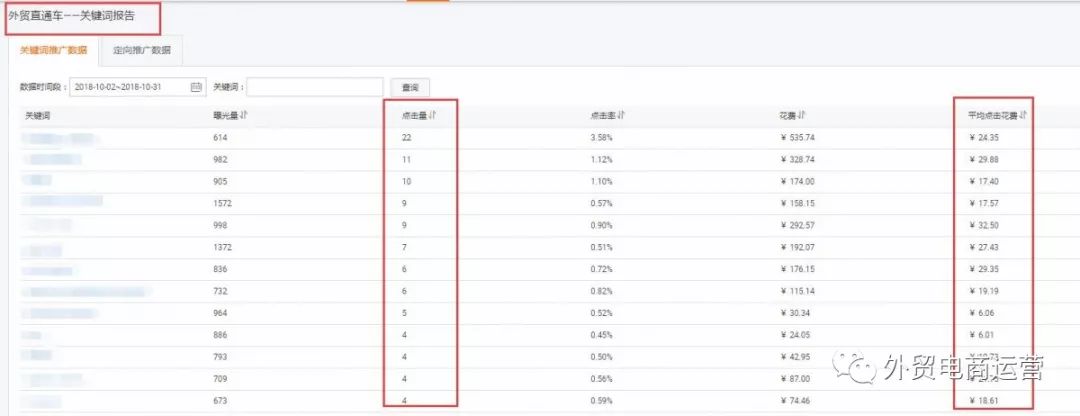Sort by 点击量 using its sort arrows

[432, 116]
